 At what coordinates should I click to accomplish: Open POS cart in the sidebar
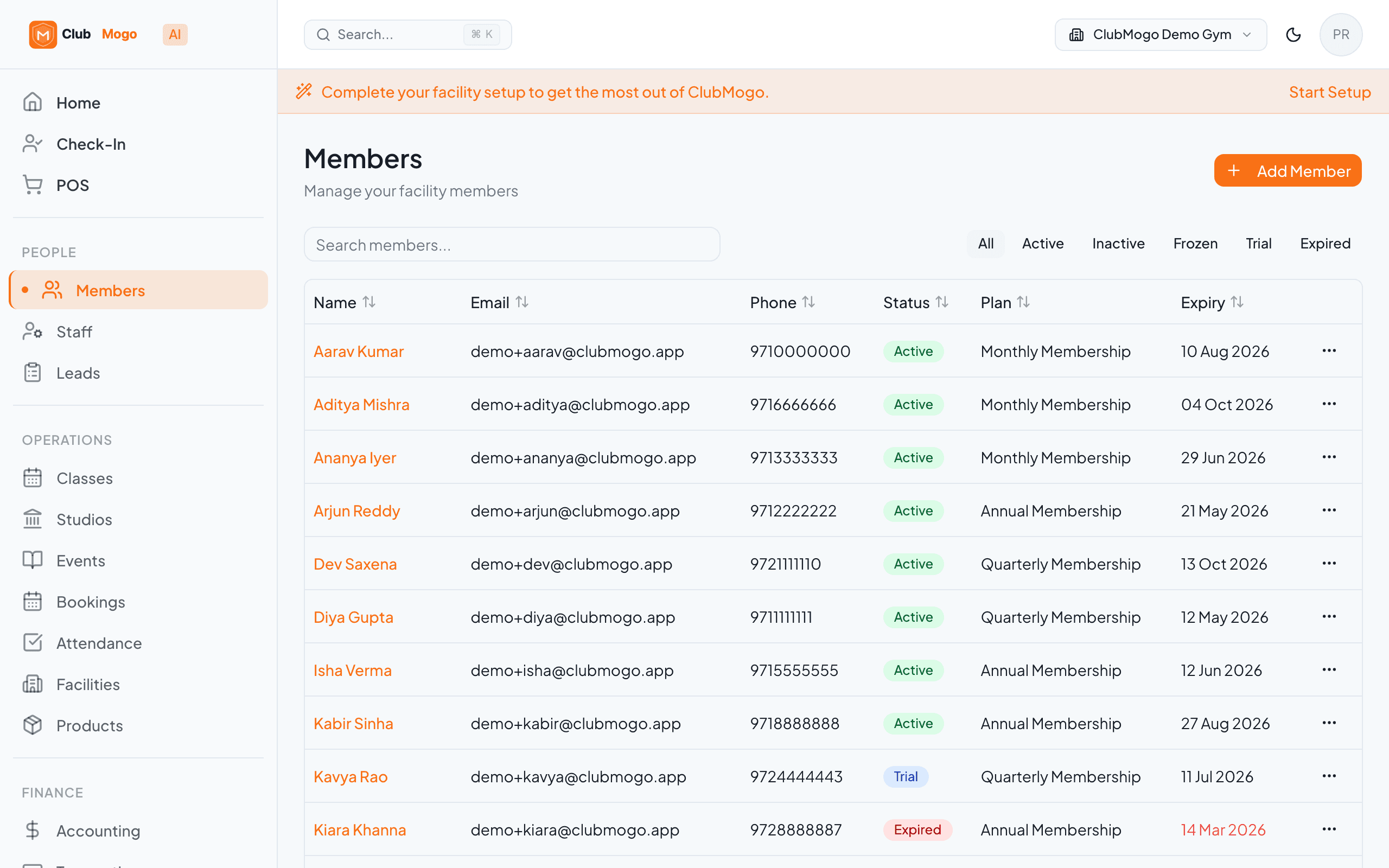(138, 186)
